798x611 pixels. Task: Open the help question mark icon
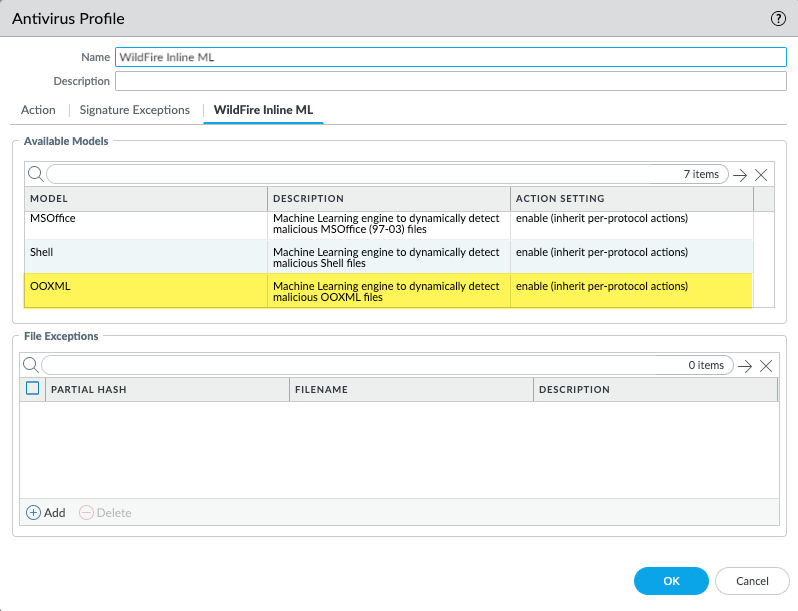(x=778, y=18)
